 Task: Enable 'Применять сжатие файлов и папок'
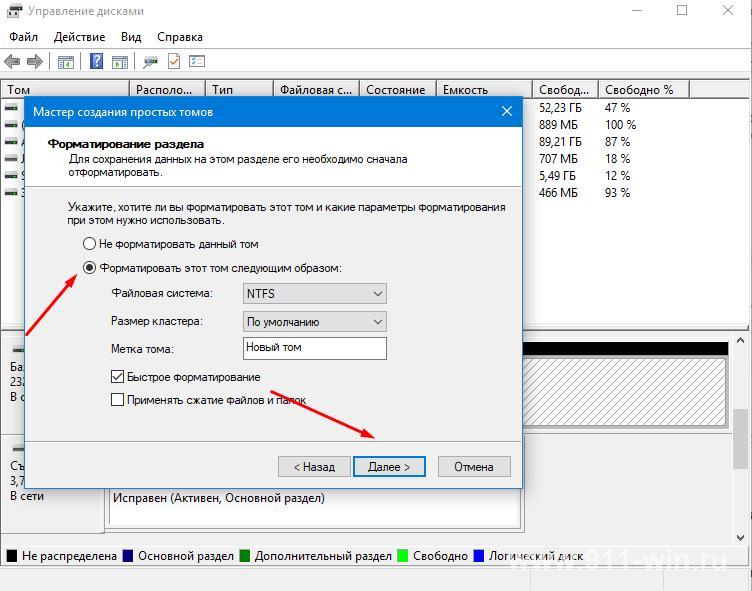coord(118,399)
